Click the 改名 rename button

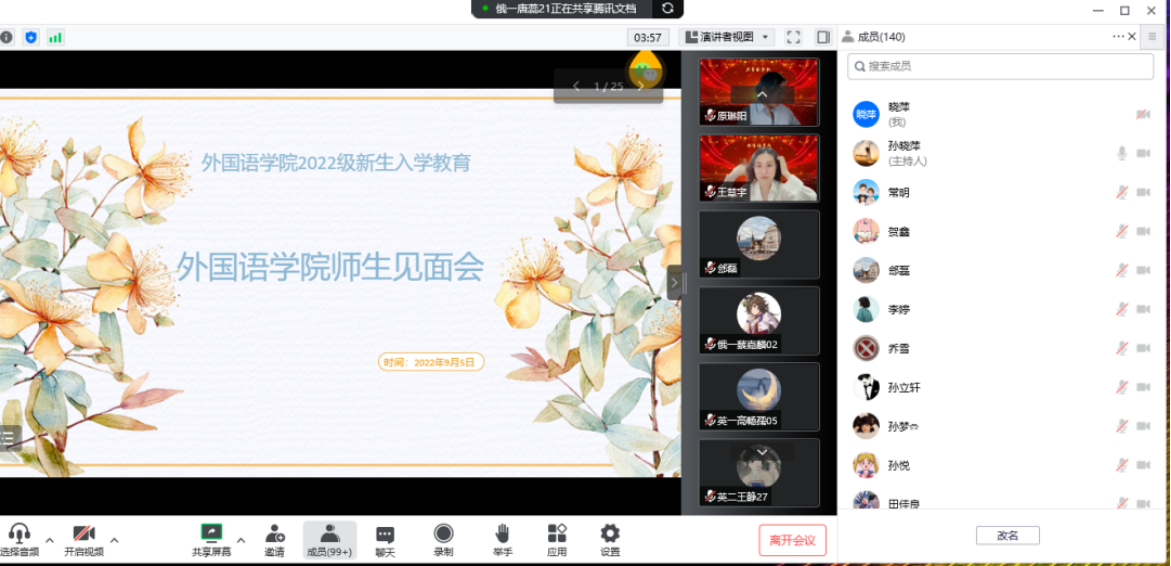1007,535
